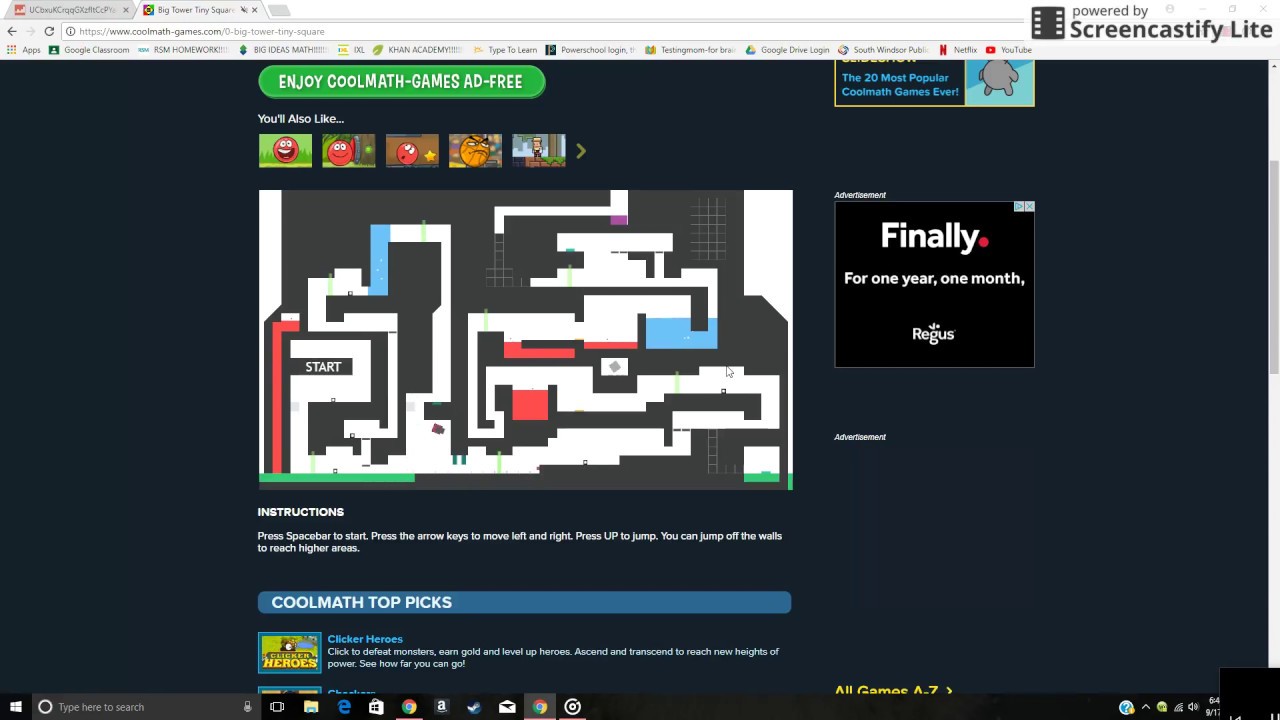Open Type To Learn bookmark
The width and height of the screenshot is (1280, 720).
pyautogui.click(x=505, y=50)
